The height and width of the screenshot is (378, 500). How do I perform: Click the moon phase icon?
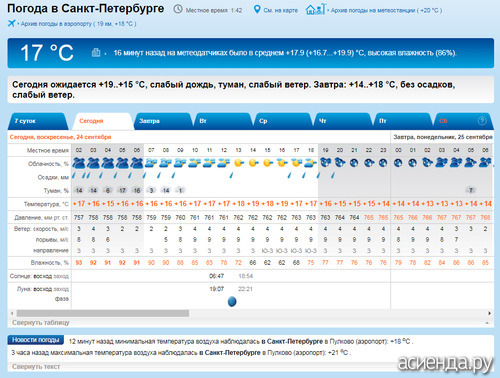[232, 301]
